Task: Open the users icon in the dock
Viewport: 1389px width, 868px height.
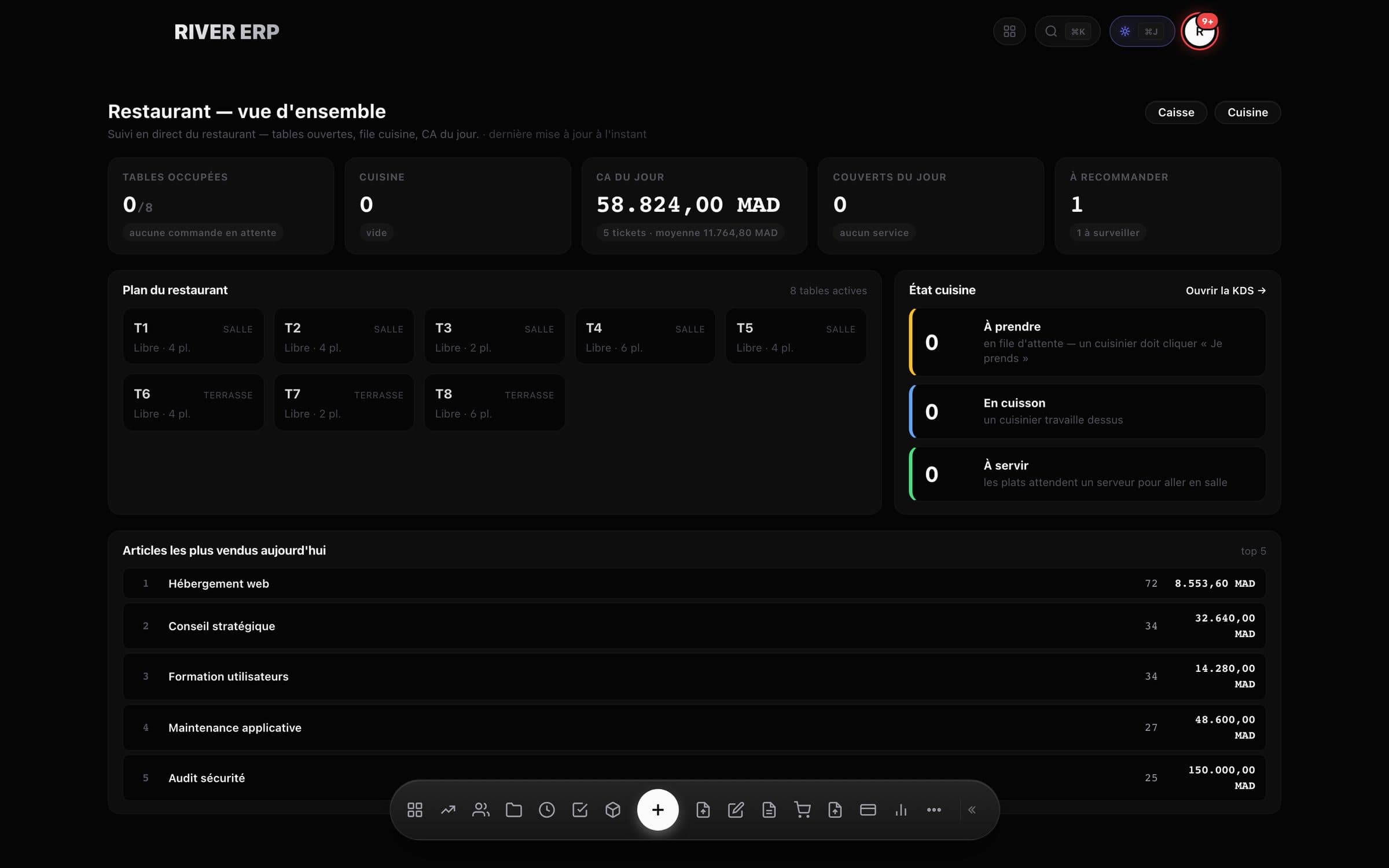Action: [481, 810]
